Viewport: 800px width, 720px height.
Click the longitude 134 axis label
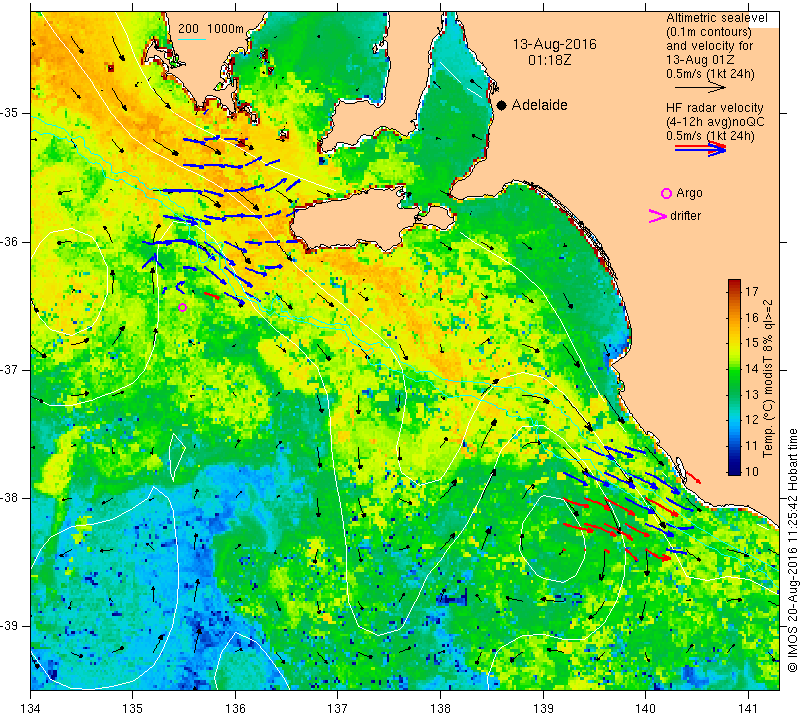coord(31,709)
